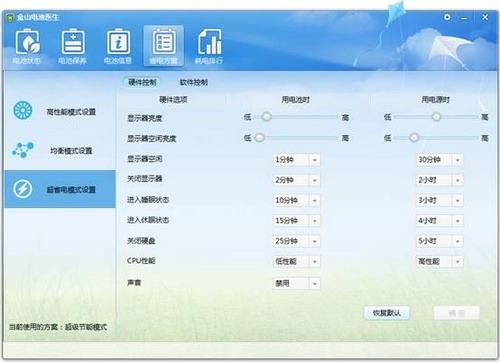Click the 声音 row label
This screenshot has height=362, width=500.
tap(134, 283)
